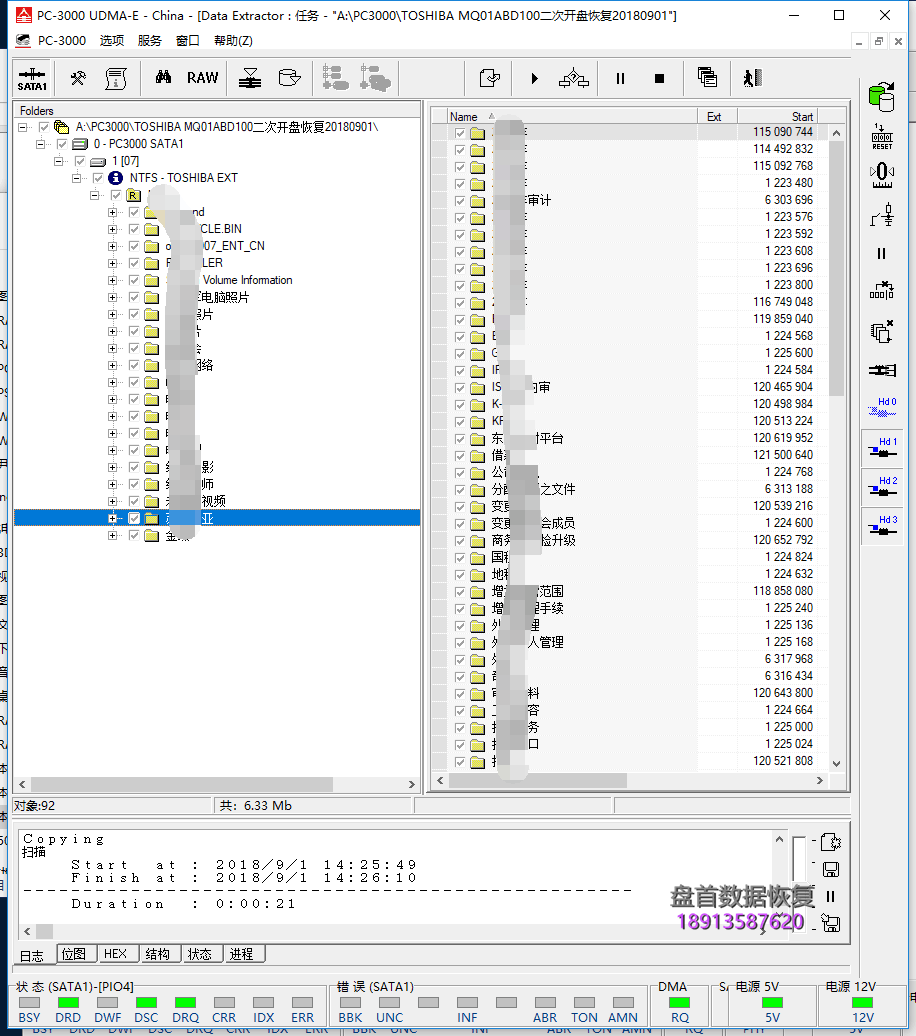Open the 服务 menu

click(150, 41)
